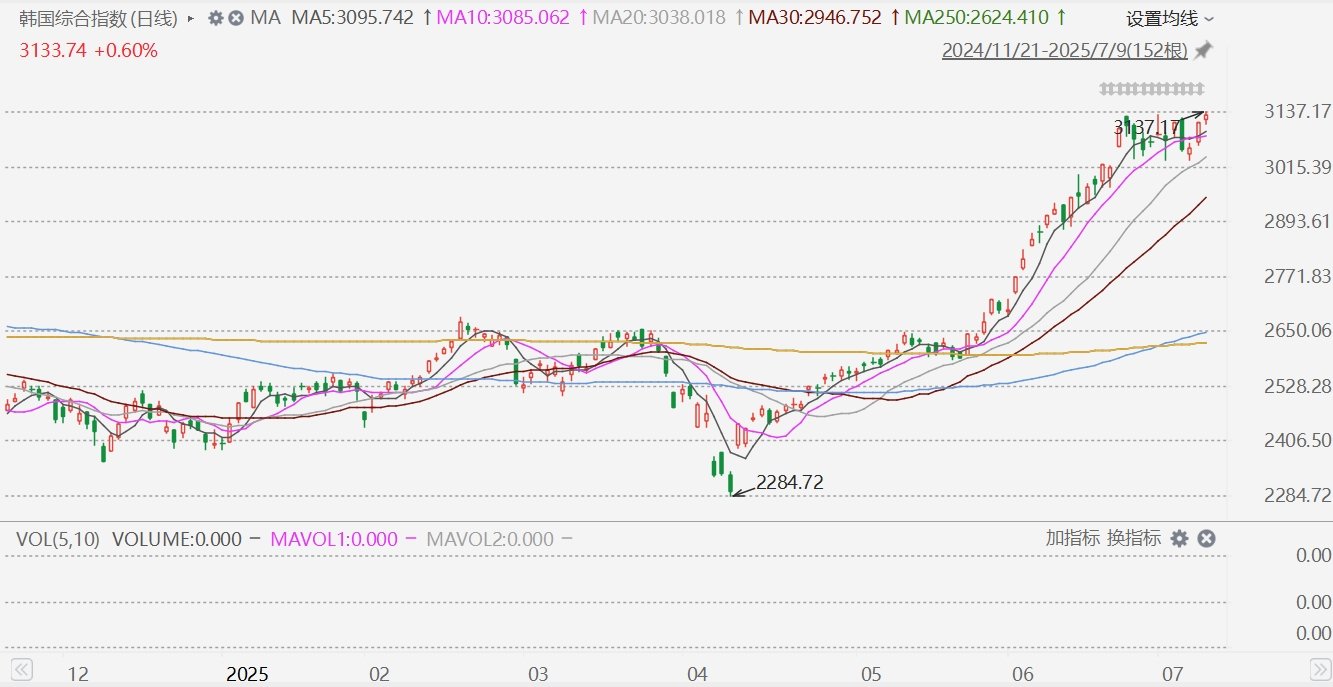
Task: Expand the 设置均线 dropdown
Action: point(1170,18)
